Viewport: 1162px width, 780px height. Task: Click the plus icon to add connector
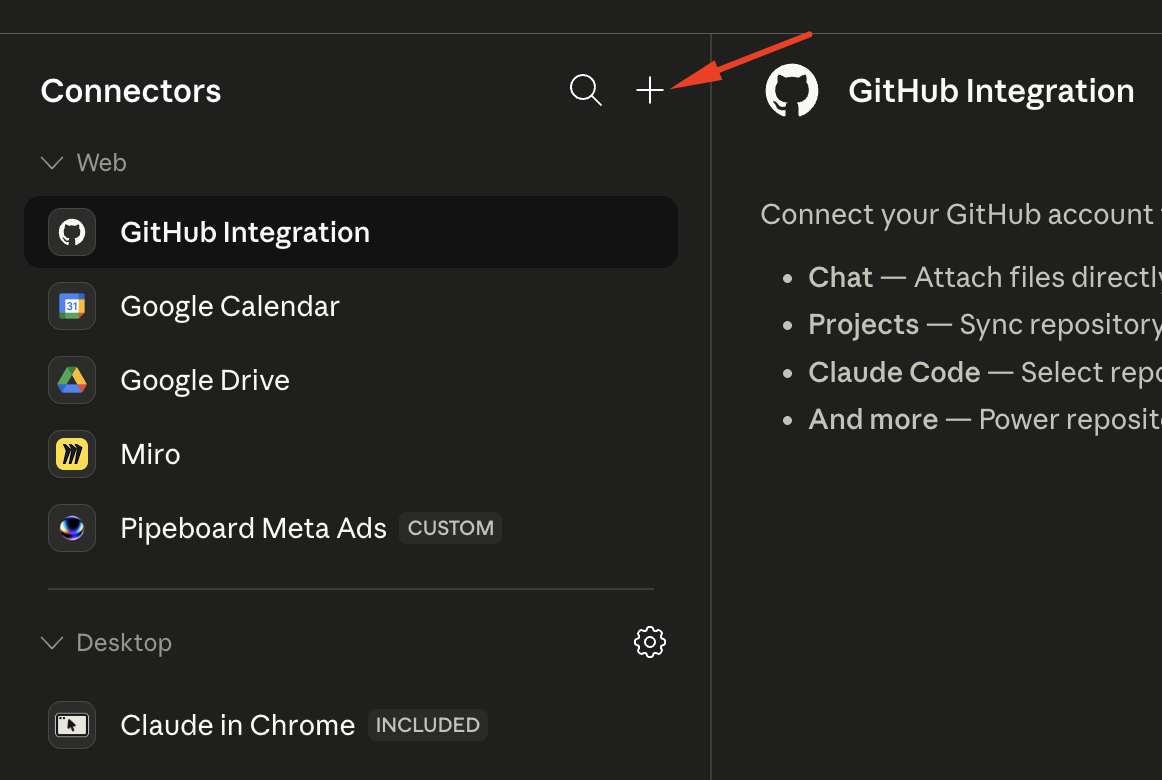click(x=650, y=90)
